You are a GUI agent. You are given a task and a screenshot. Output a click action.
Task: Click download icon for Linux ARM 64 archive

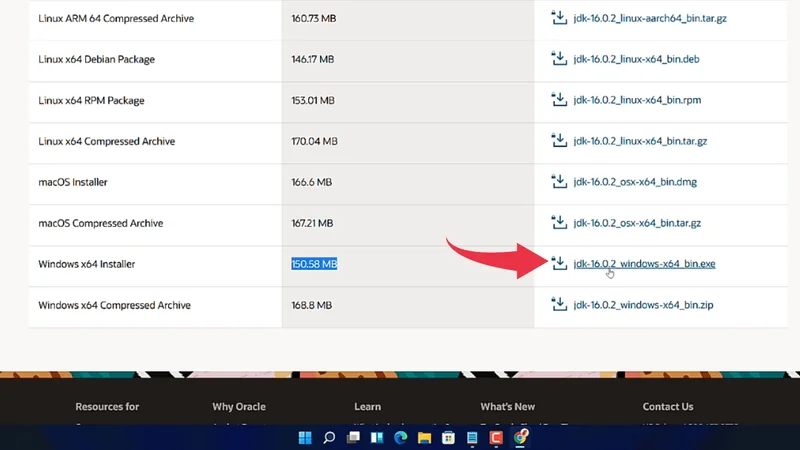pyautogui.click(x=559, y=18)
